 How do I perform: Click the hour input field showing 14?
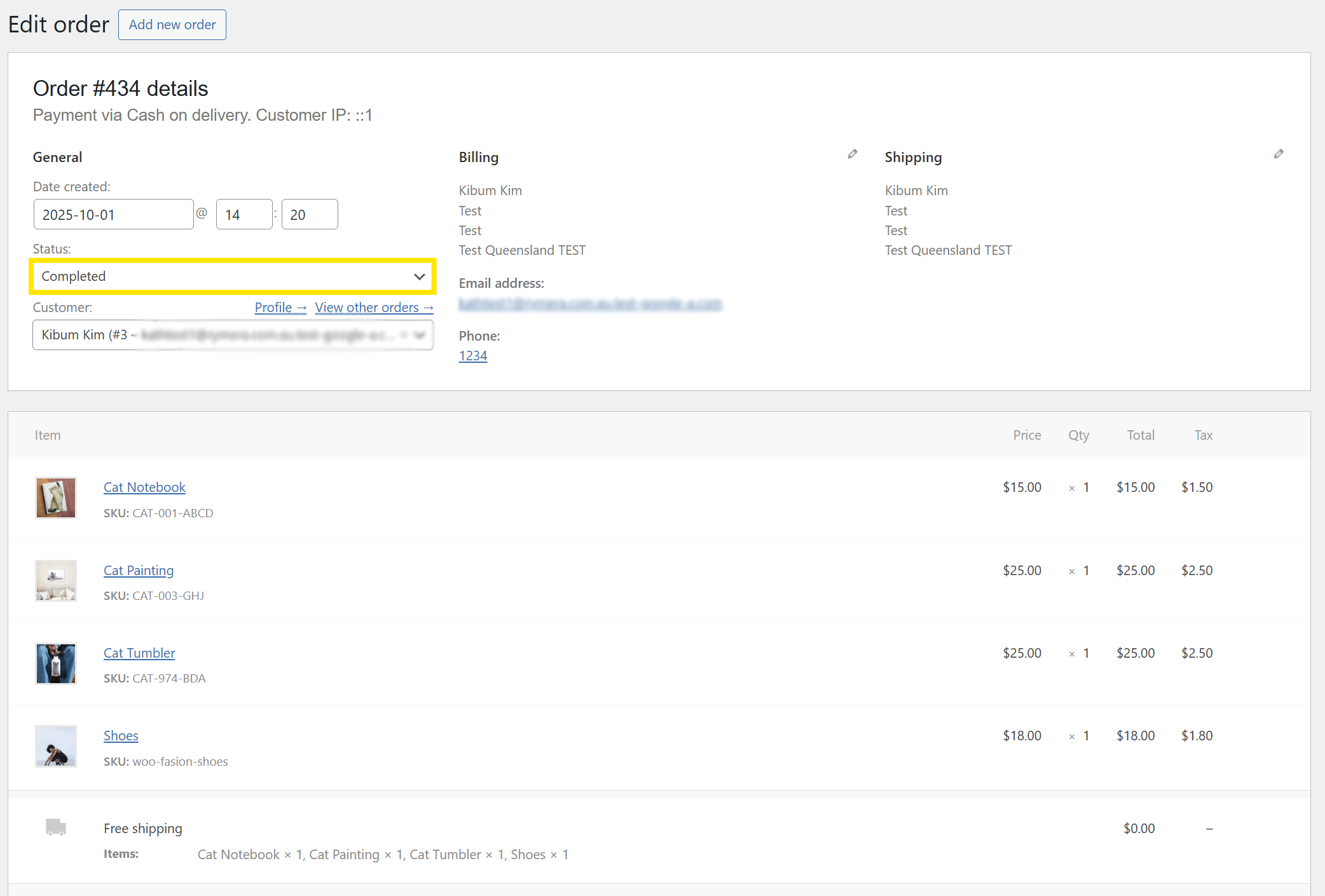tap(244, 215)
